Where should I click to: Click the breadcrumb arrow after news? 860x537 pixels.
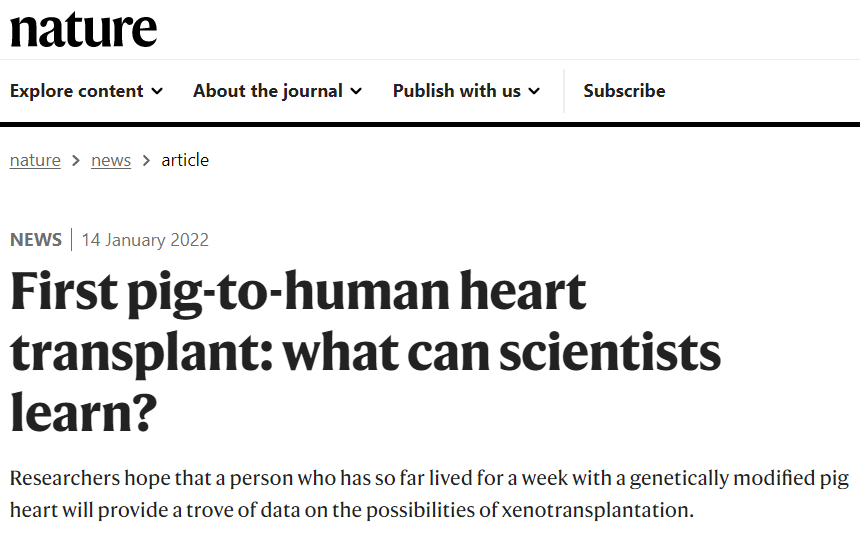click(x=146, y=161)
